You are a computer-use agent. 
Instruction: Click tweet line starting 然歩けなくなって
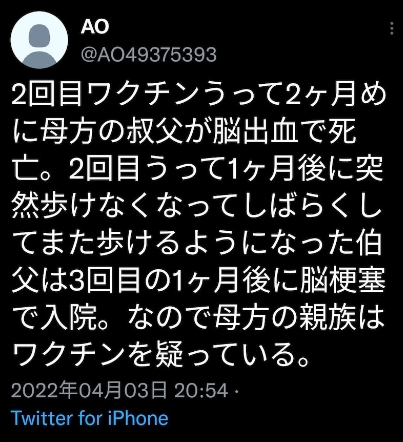[197, 206]
